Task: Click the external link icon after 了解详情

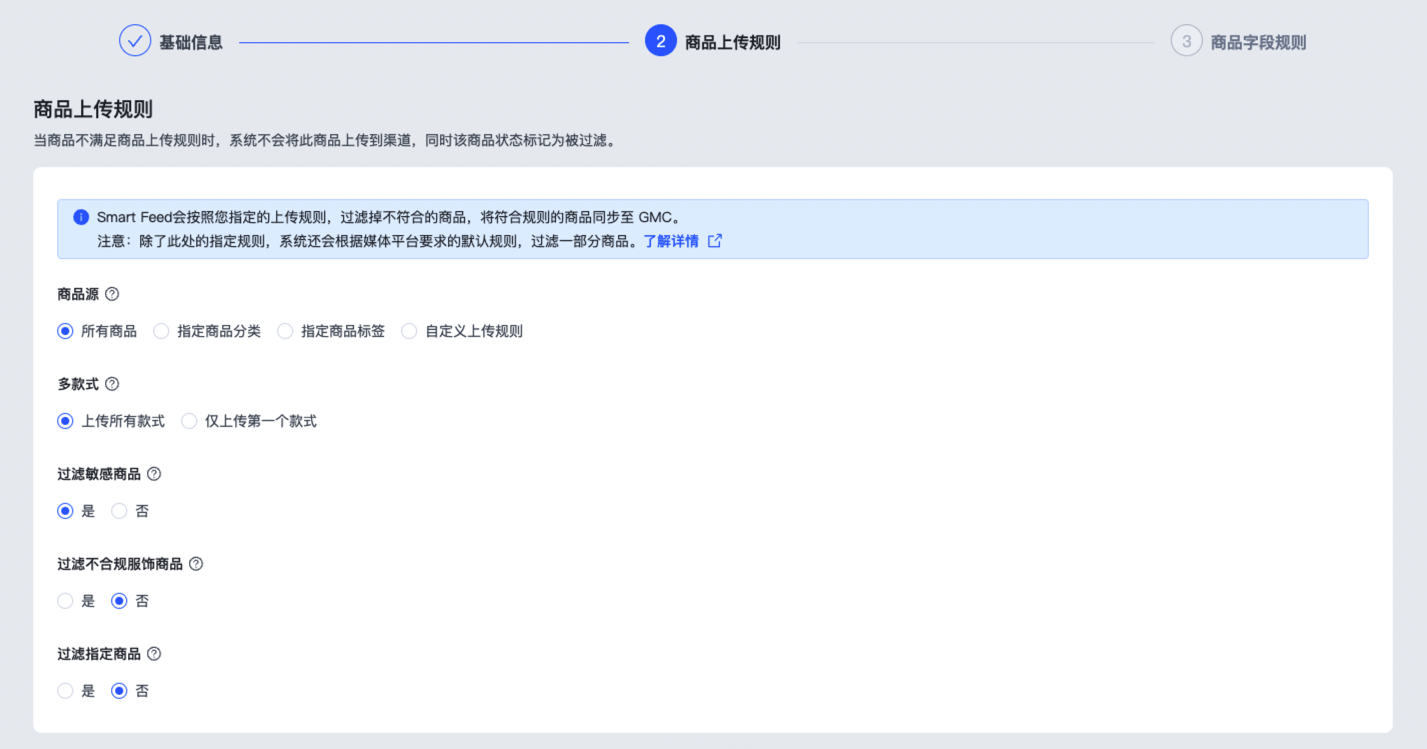Action: 713,240
